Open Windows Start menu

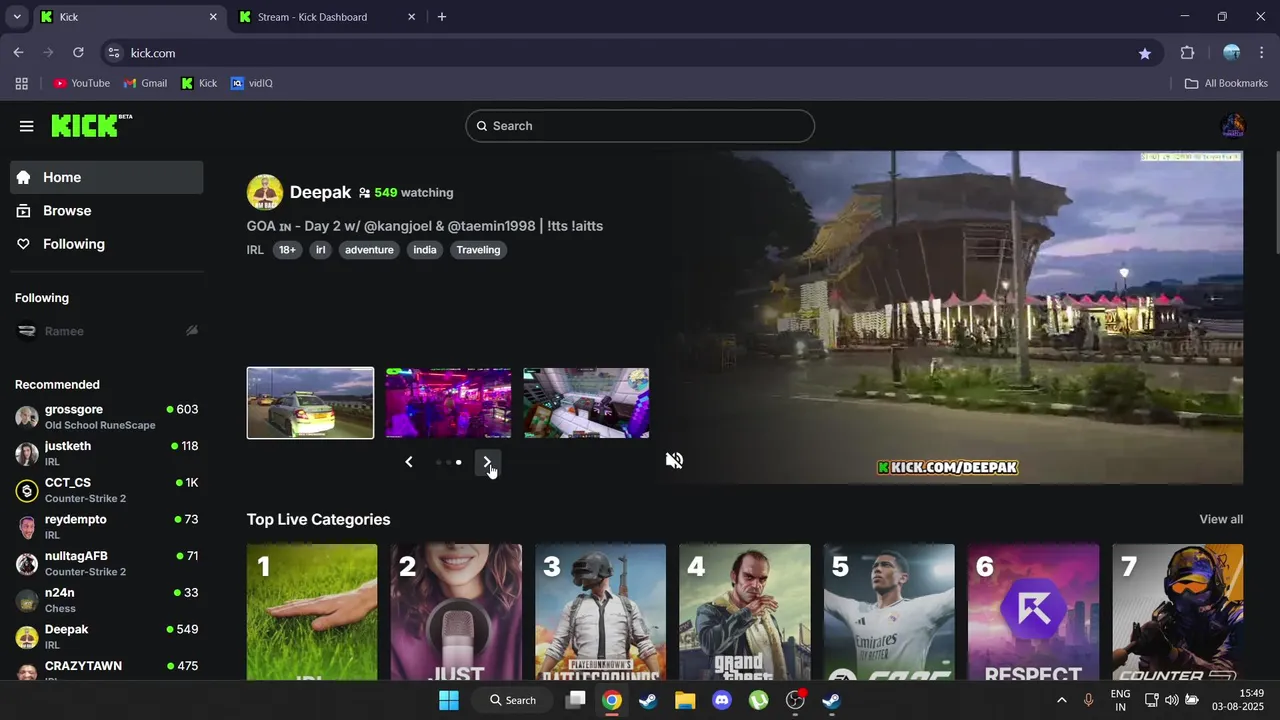(x=449, y=700)
